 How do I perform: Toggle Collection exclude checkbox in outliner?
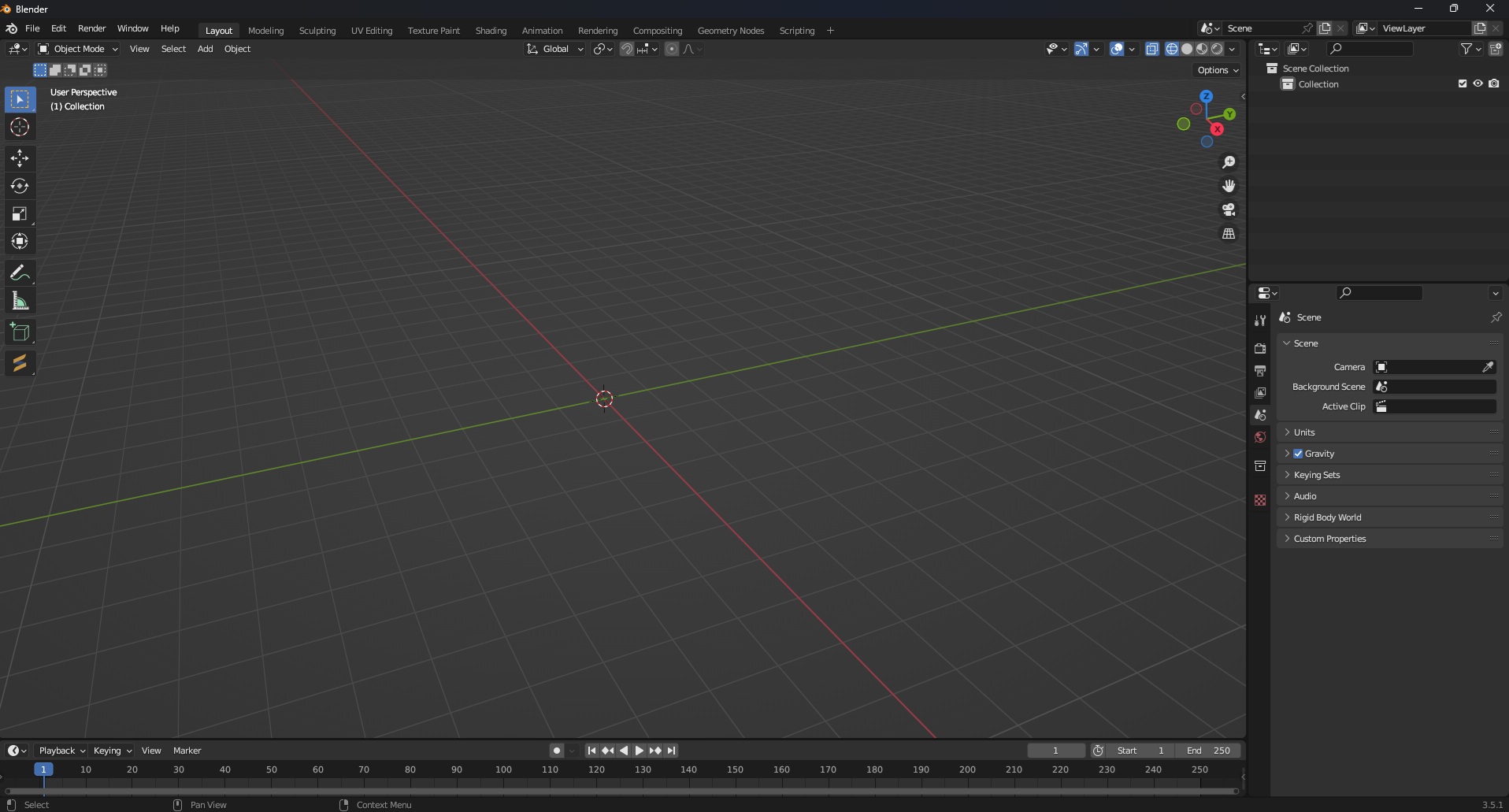tap(1463, 83)
